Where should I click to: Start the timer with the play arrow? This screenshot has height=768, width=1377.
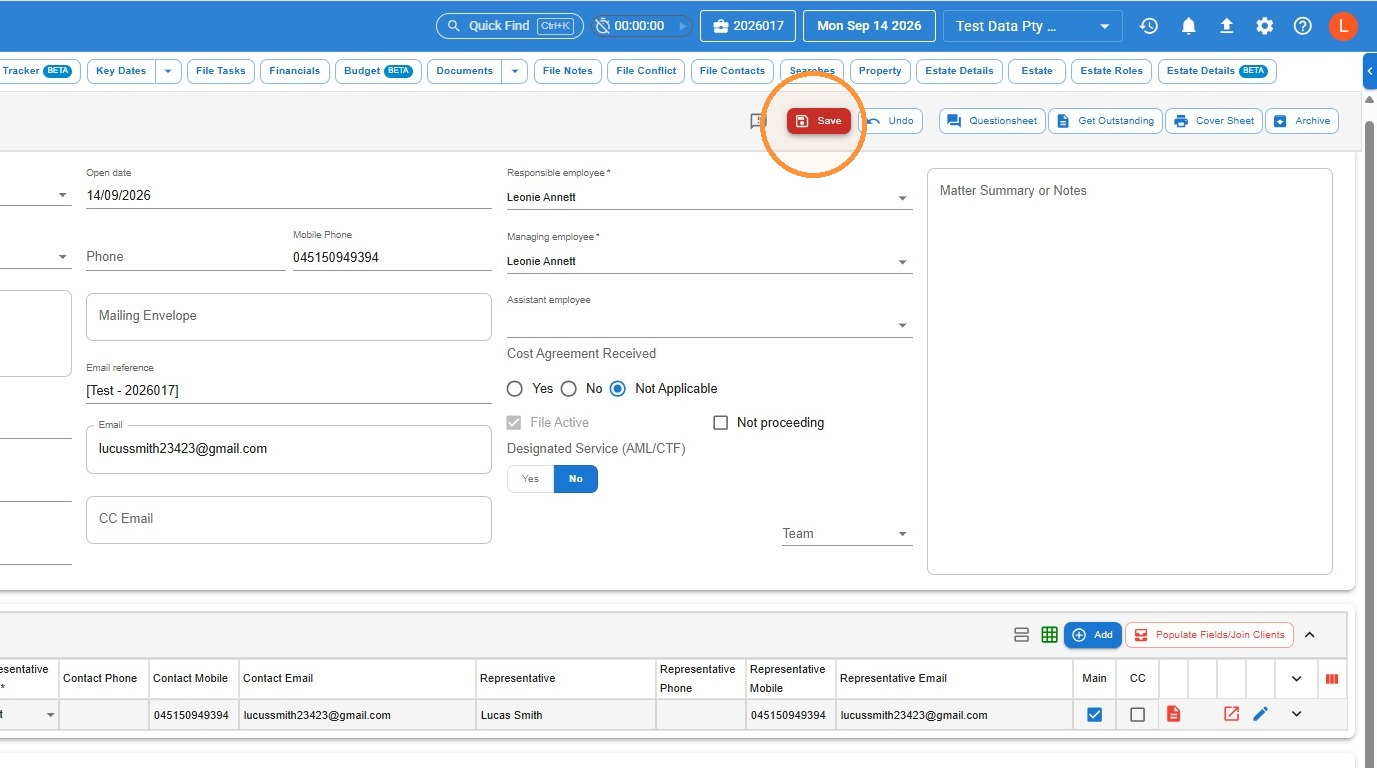point(683,26)
